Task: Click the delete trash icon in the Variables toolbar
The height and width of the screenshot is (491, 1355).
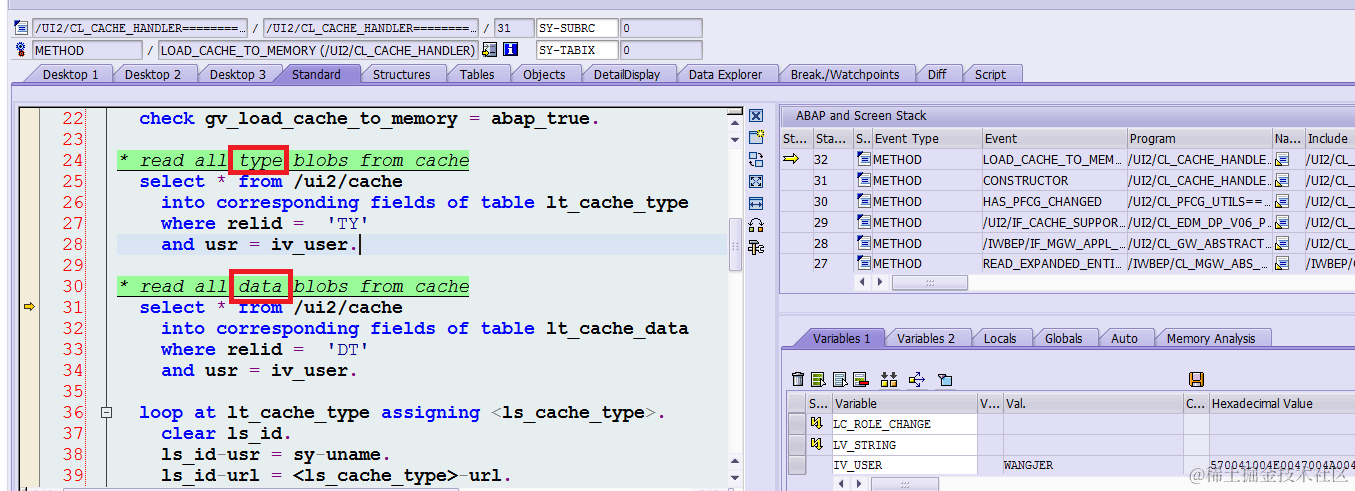Action: (x=797, y=379)
